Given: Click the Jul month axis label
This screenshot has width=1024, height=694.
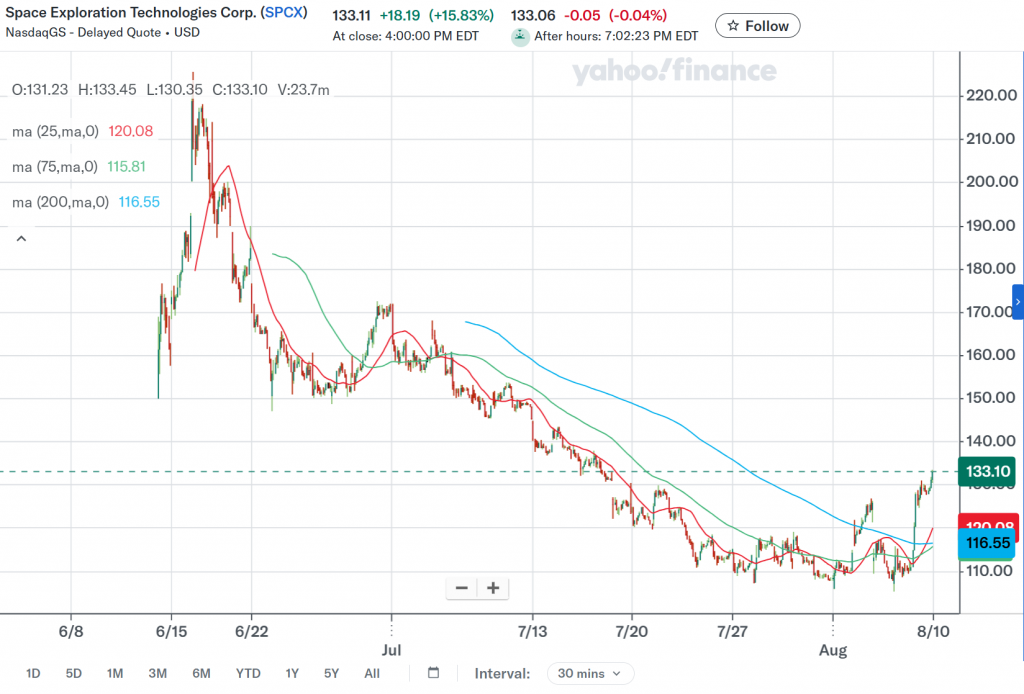Looking at the screenshot, I should click(x=391, y=650).
